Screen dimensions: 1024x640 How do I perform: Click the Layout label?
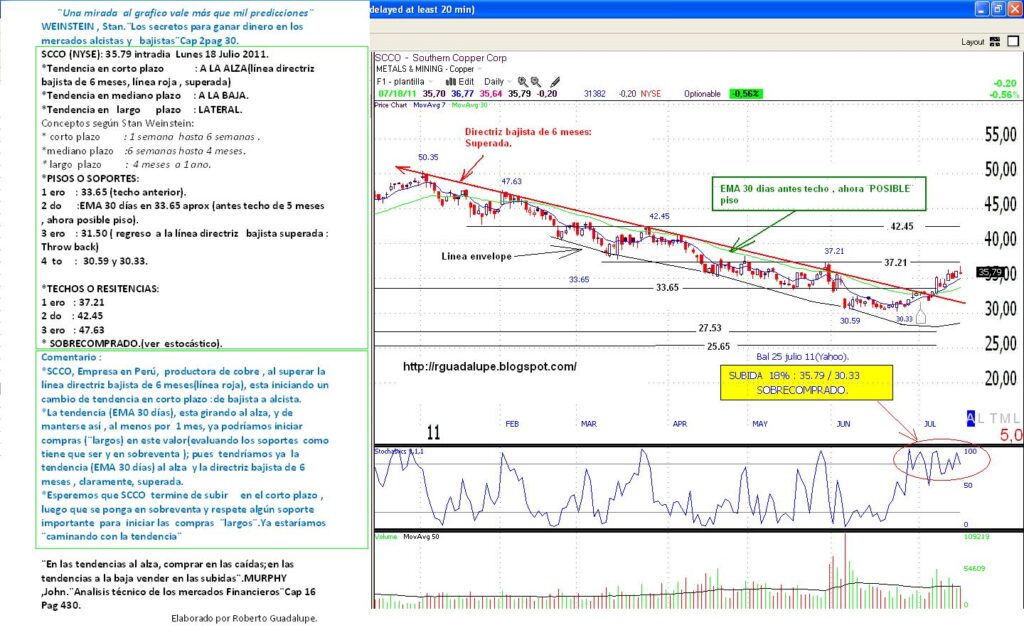pyautogui.click(x=972, y=42)
